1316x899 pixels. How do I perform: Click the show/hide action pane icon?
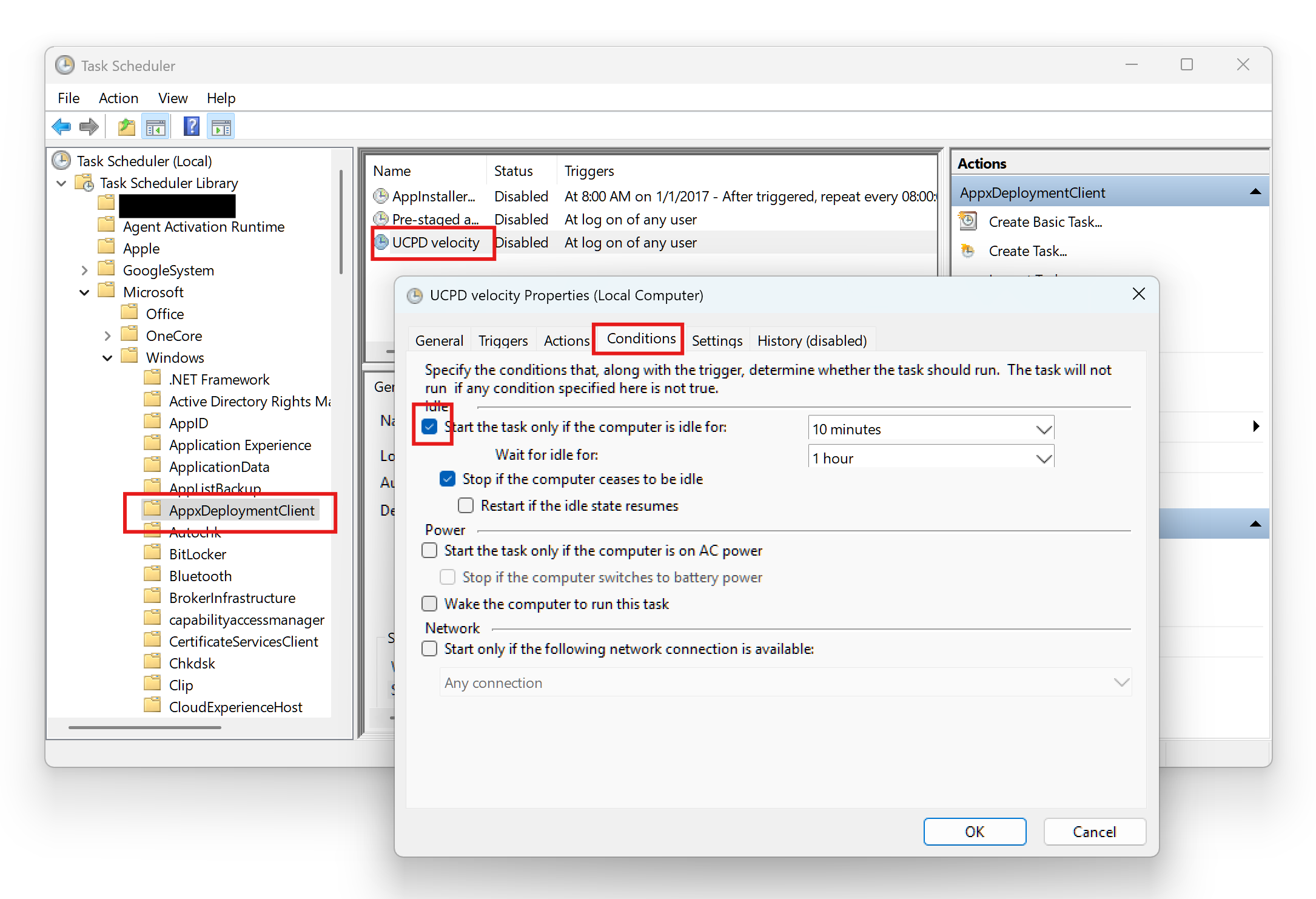pyautogui.click(x=221, y=127)
